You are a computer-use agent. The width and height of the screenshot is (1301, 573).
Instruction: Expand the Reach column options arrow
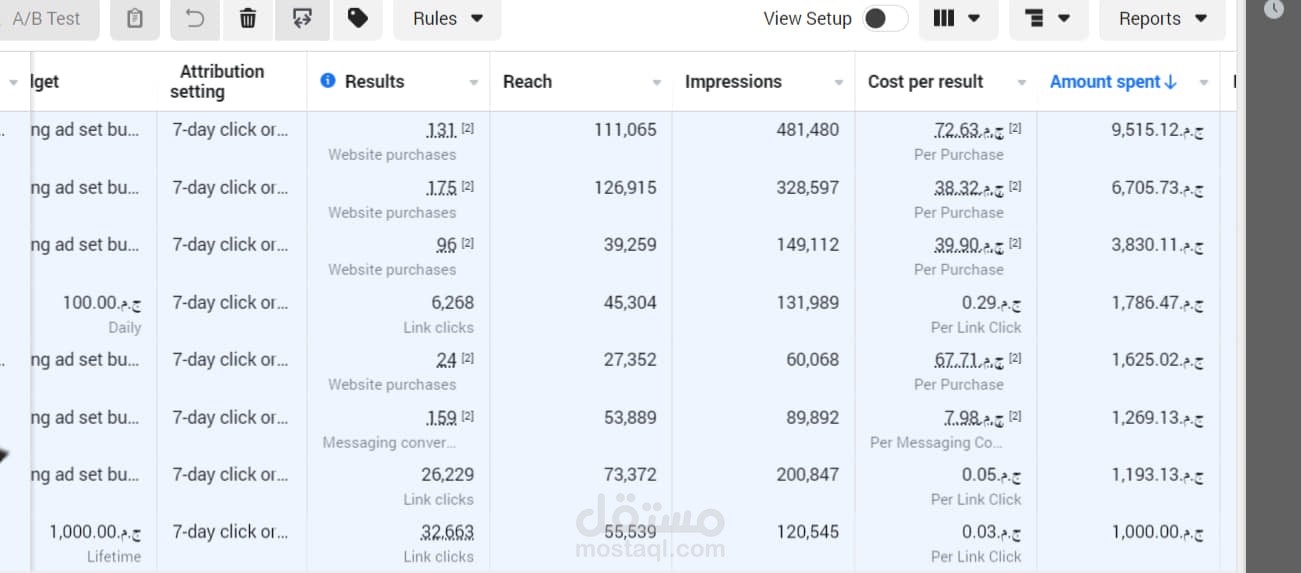[x=657, y=83]
